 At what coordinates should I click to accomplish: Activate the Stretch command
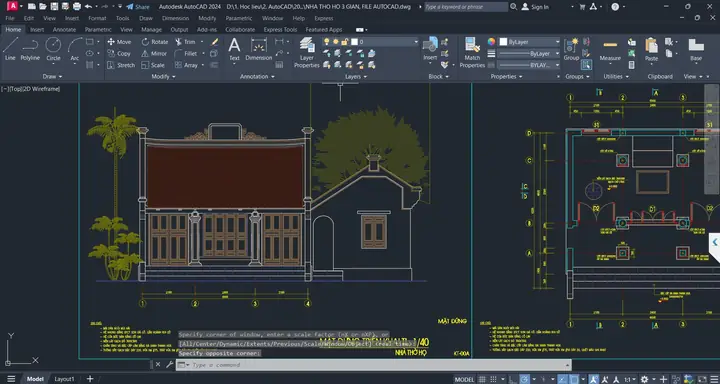pyautogui.click(x=121, y=65)
